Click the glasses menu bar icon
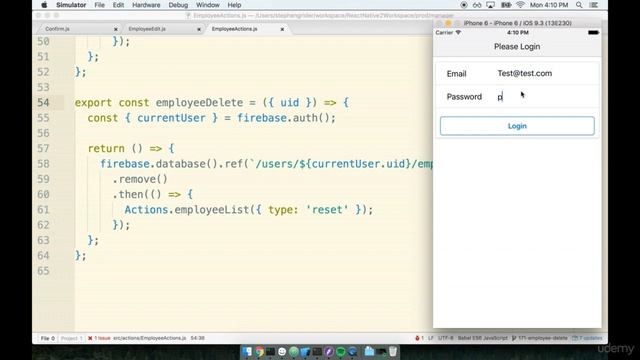 tap(477, 5)
